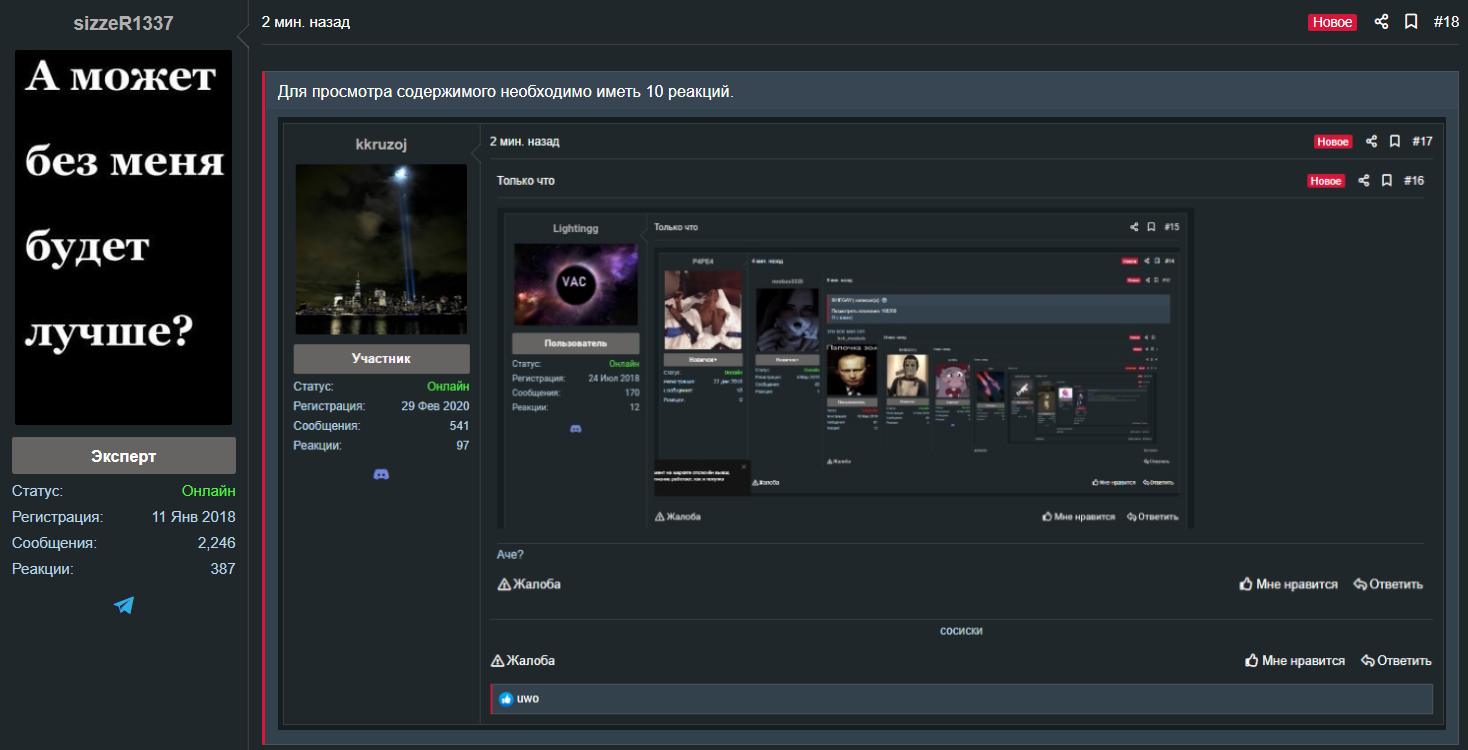The height and width of the screenshot is (750, 1468).
Task: Click share icon on post #16
Action: click(x=1364, y=181)
